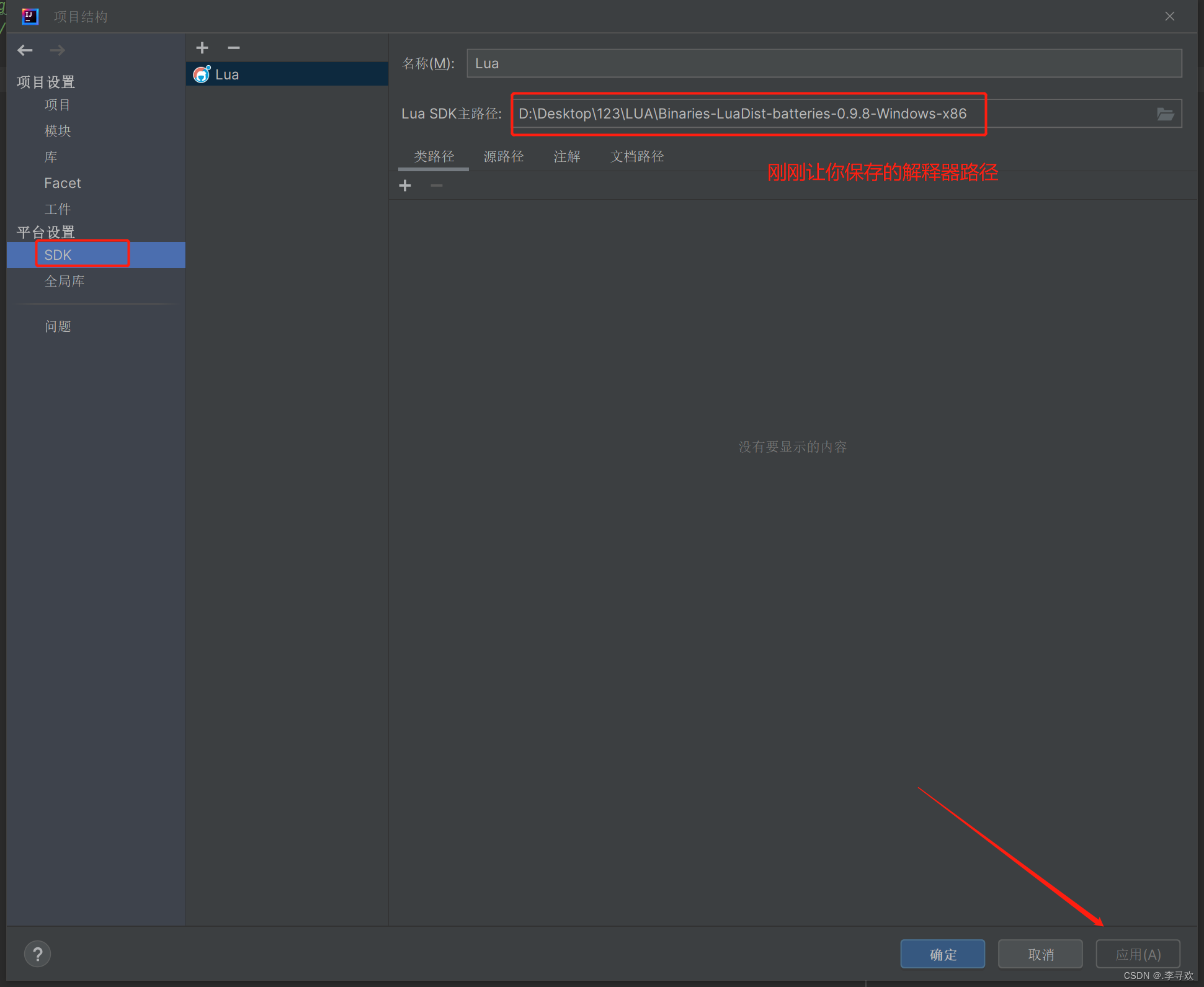Screen dimensions: 1204x987
Task: Click the 取消 button
Action: [x=1040, y=954]
